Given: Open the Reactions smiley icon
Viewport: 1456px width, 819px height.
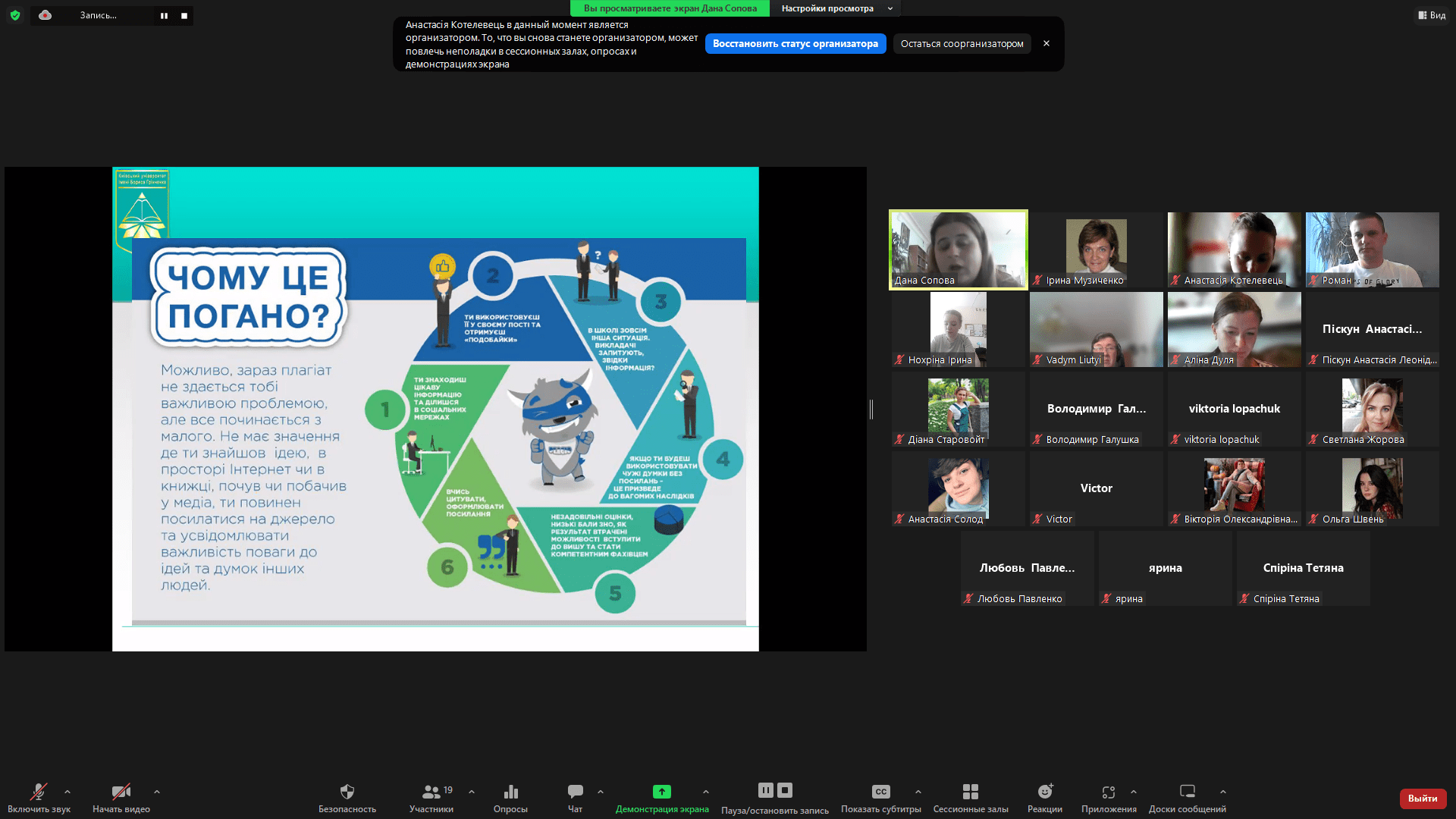Looking at the screenshot, I should tap(1045, 792).
